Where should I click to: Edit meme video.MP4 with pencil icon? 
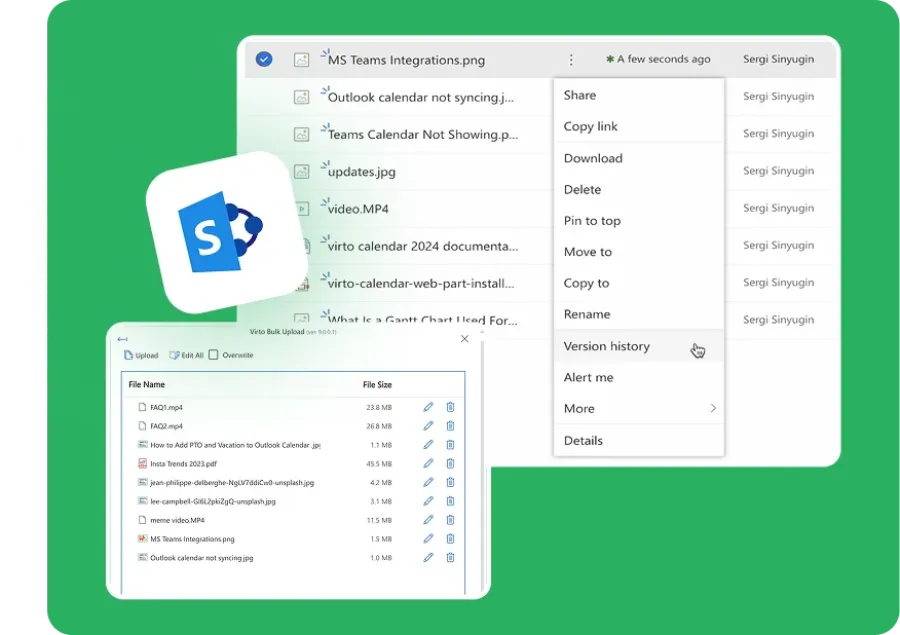pos(428,520)
